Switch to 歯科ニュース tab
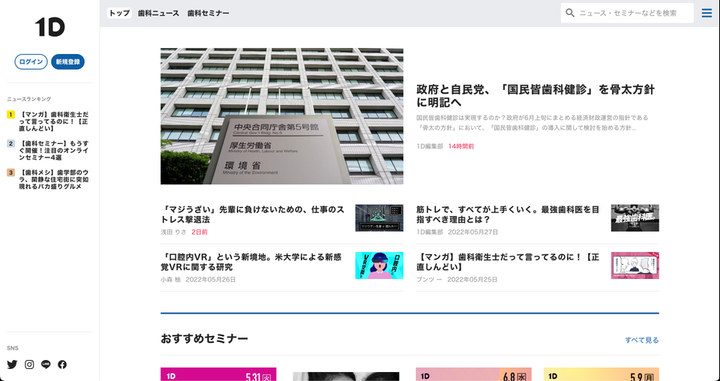This screenshot has width=720, height=381. click(x=158, y=13)
